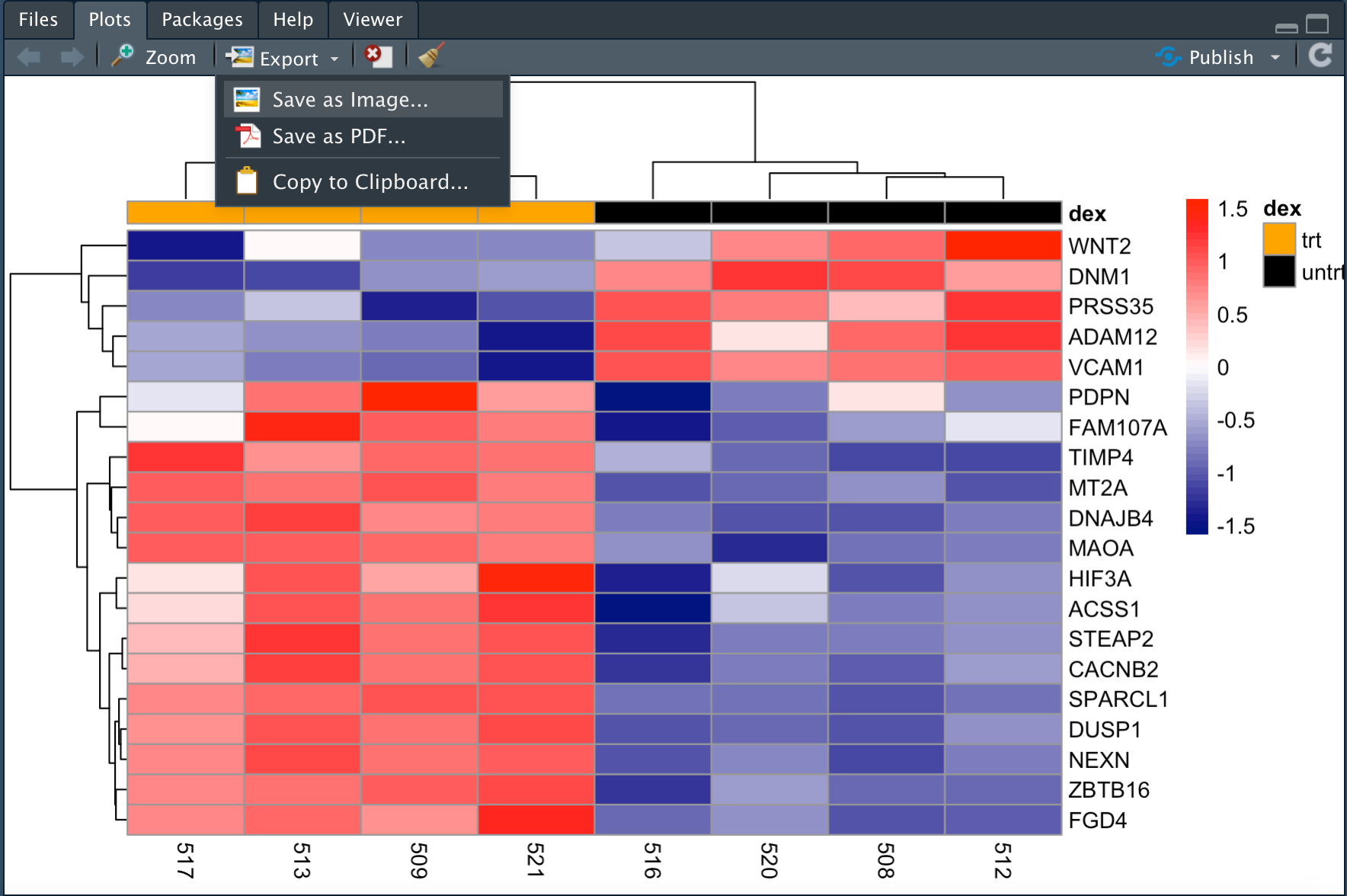Click the previous plot back arrow
1347x896 pixels.
pos(29,57)
